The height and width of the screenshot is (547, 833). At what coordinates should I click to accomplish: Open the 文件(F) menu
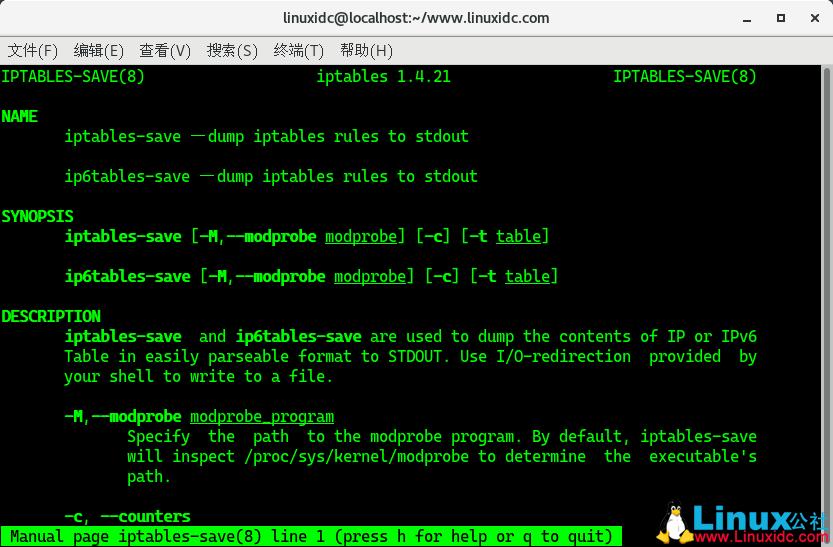click(x=32, y=50)
